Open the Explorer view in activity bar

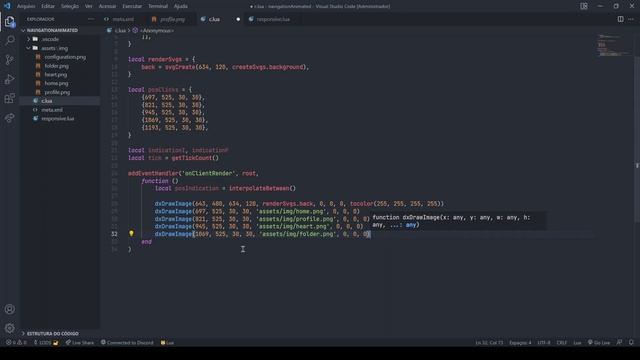[9, 22]
